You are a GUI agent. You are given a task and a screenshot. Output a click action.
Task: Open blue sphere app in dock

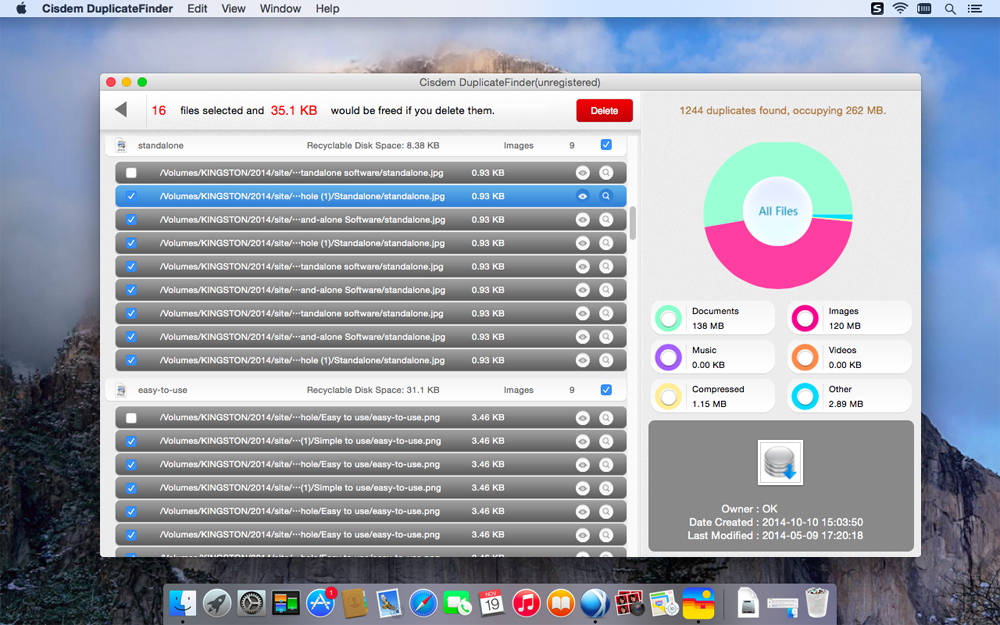tap(595, 602)
